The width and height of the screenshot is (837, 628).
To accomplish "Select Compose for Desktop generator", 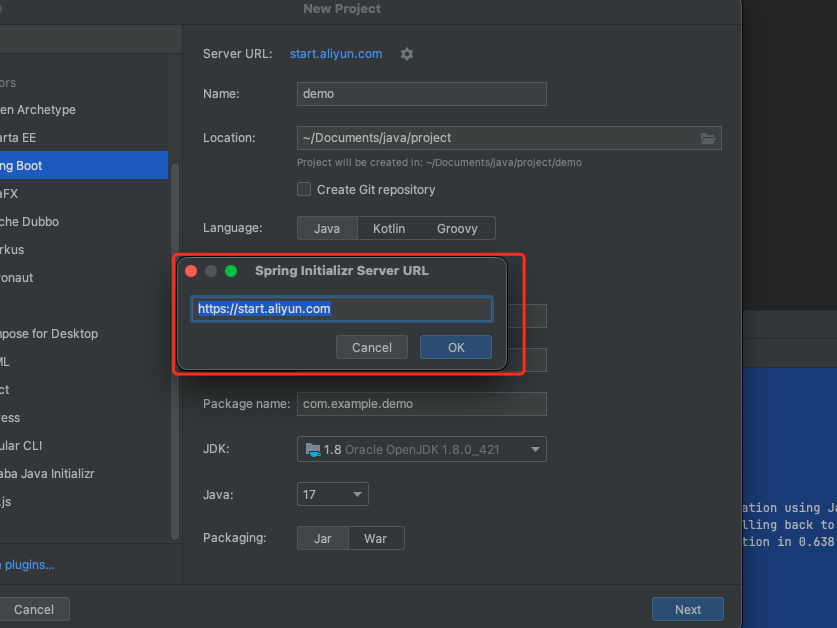I will point(84,334).
